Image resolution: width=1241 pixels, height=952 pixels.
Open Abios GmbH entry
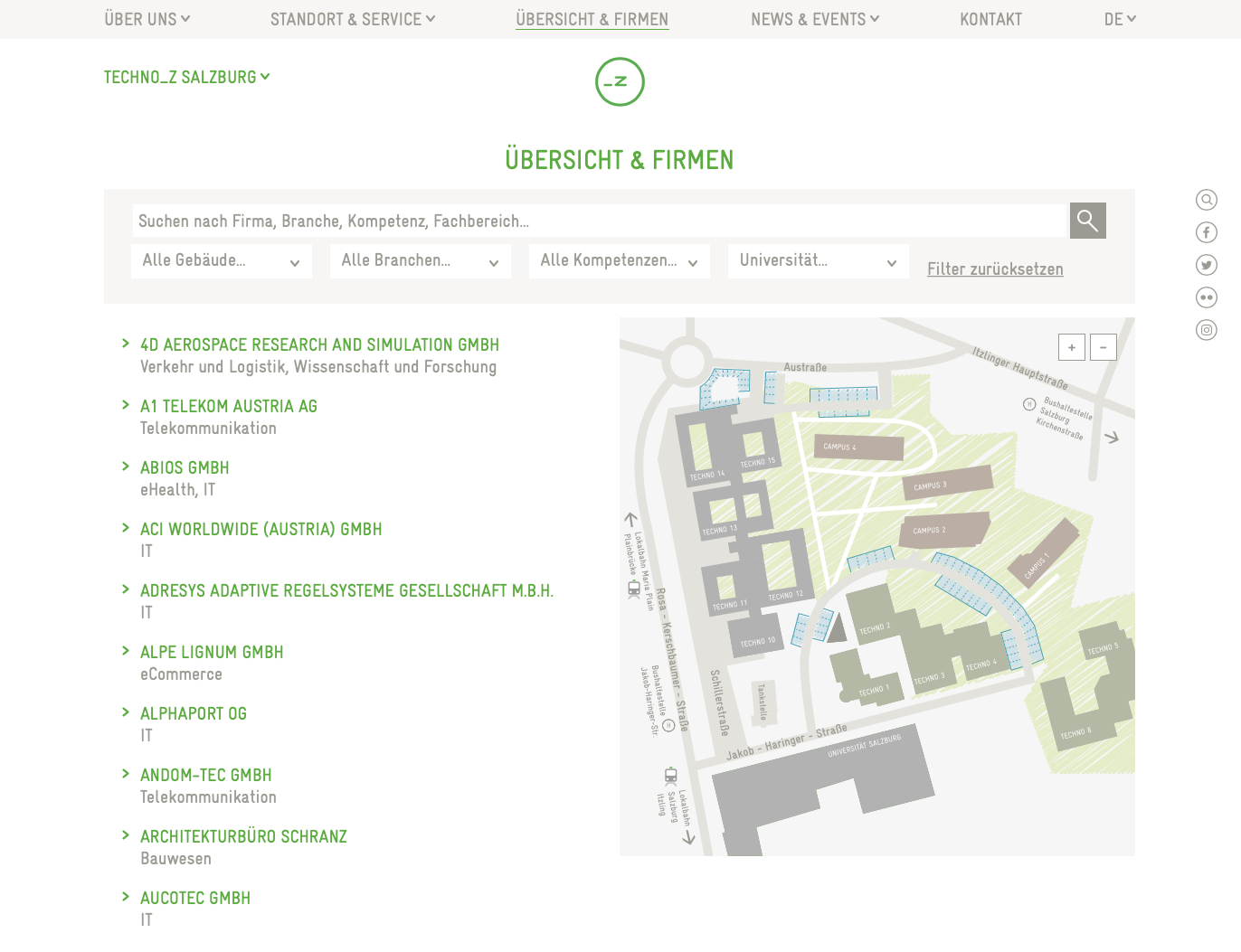185,468
